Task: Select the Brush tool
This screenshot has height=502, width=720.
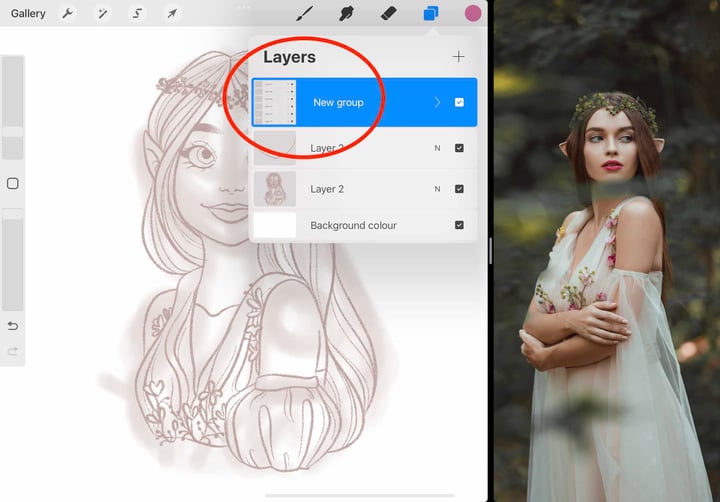Action: click(304, 13)
